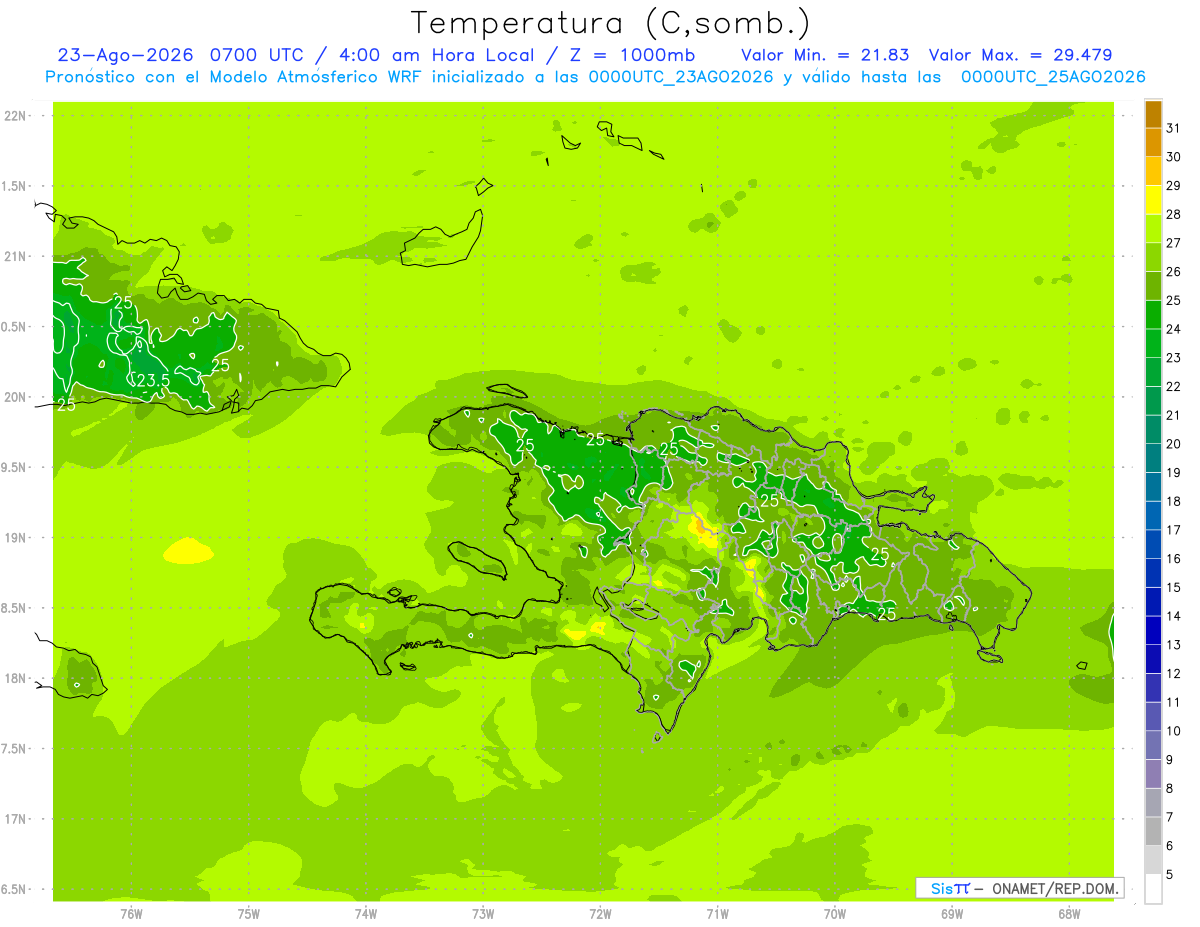Click the legend value '10'
This screenshot has height=927, width=1200.
coord(1174,732)
